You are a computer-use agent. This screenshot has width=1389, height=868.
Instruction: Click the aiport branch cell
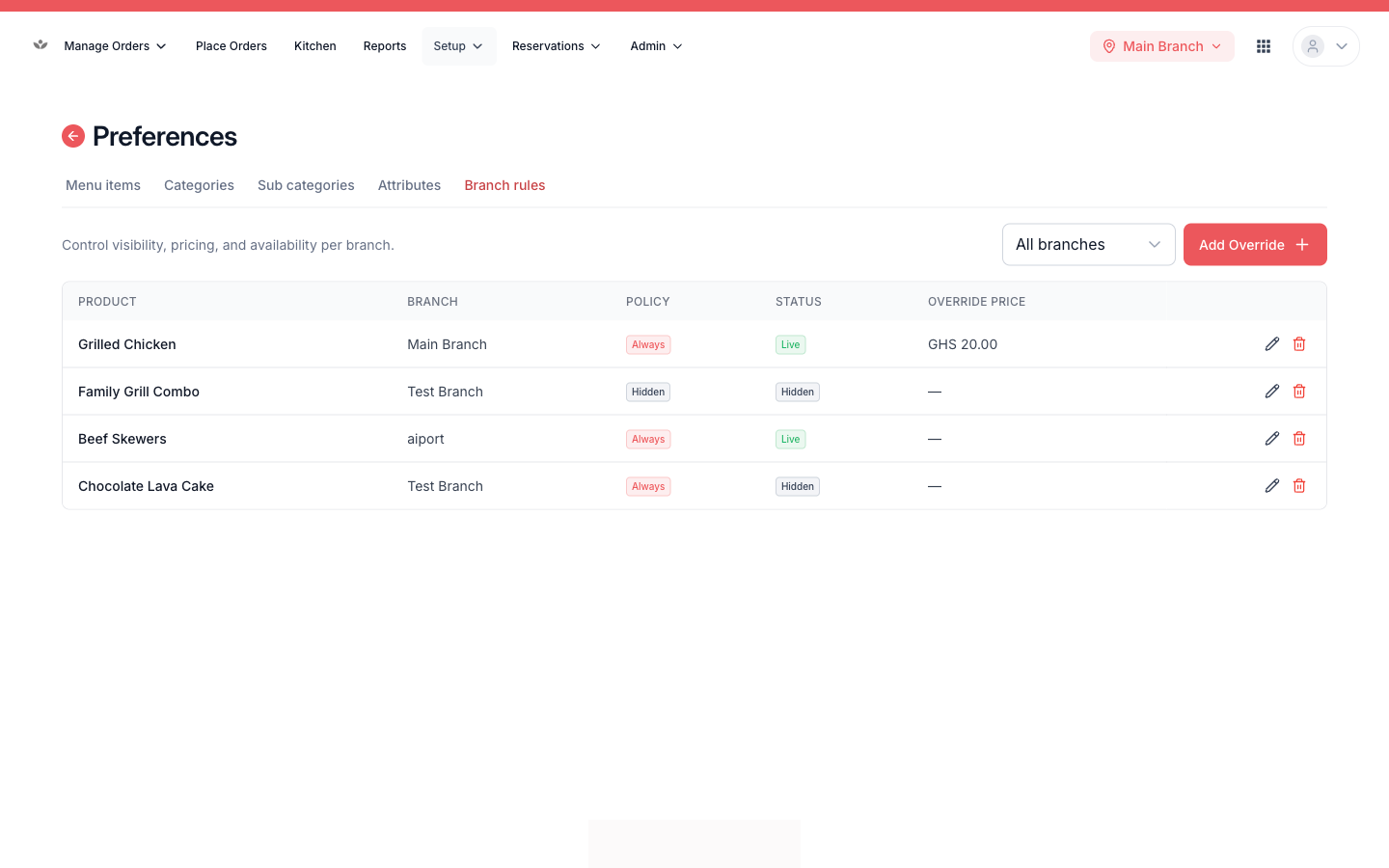[x=425, y=439]
